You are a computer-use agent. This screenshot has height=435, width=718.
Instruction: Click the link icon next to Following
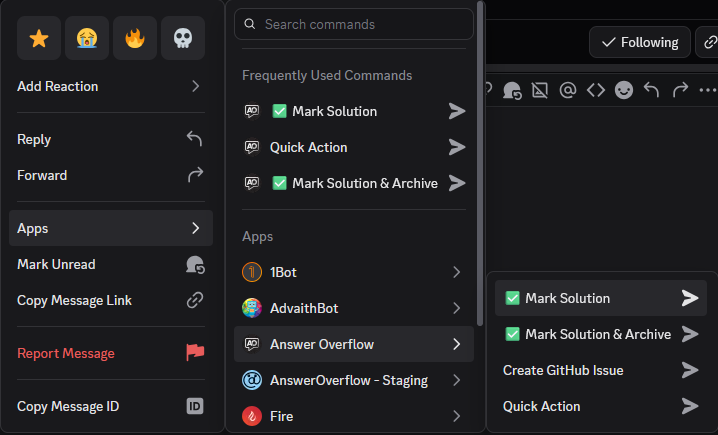[709, 42]
